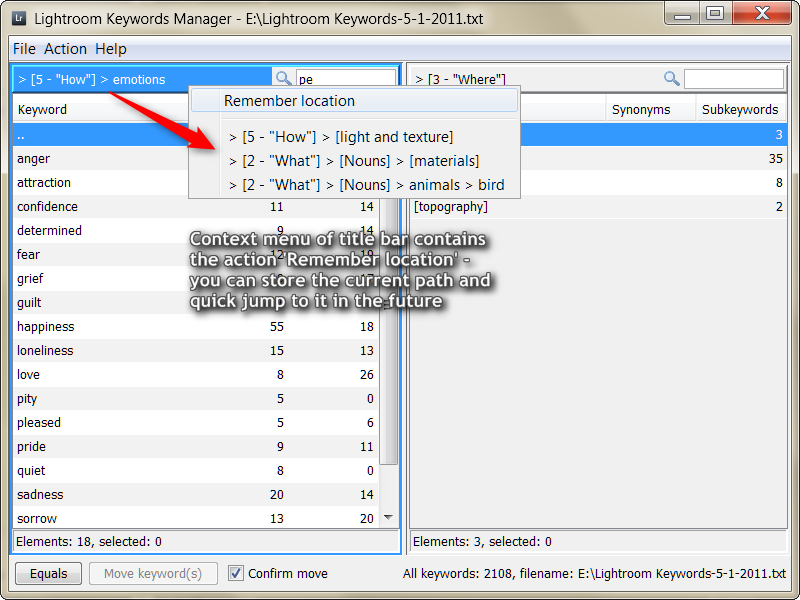
Task: Select the 'fear' keyword row
Action: (196, 255)
